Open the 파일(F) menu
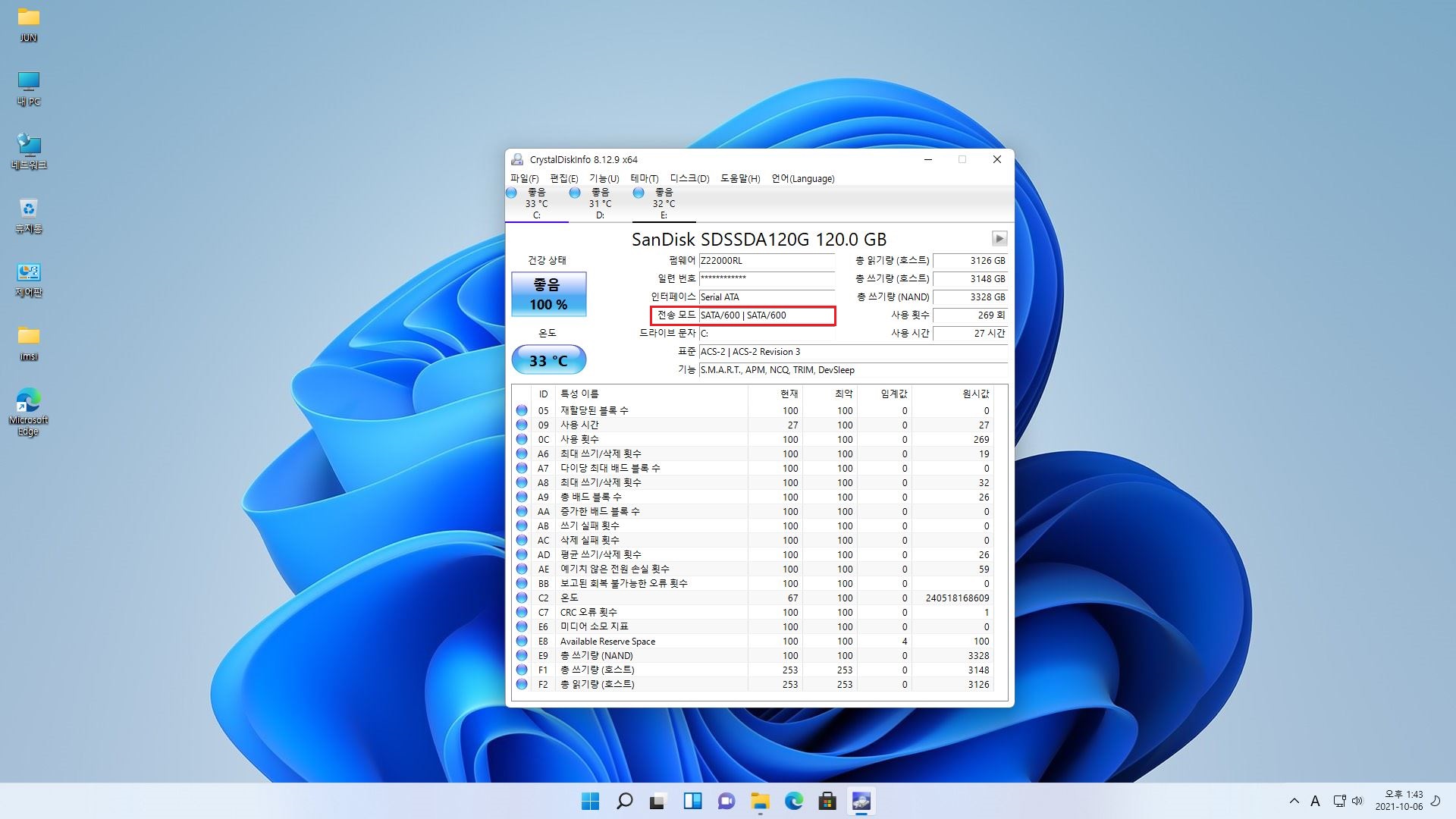1456x819 pixels. (x=524, y=179)
